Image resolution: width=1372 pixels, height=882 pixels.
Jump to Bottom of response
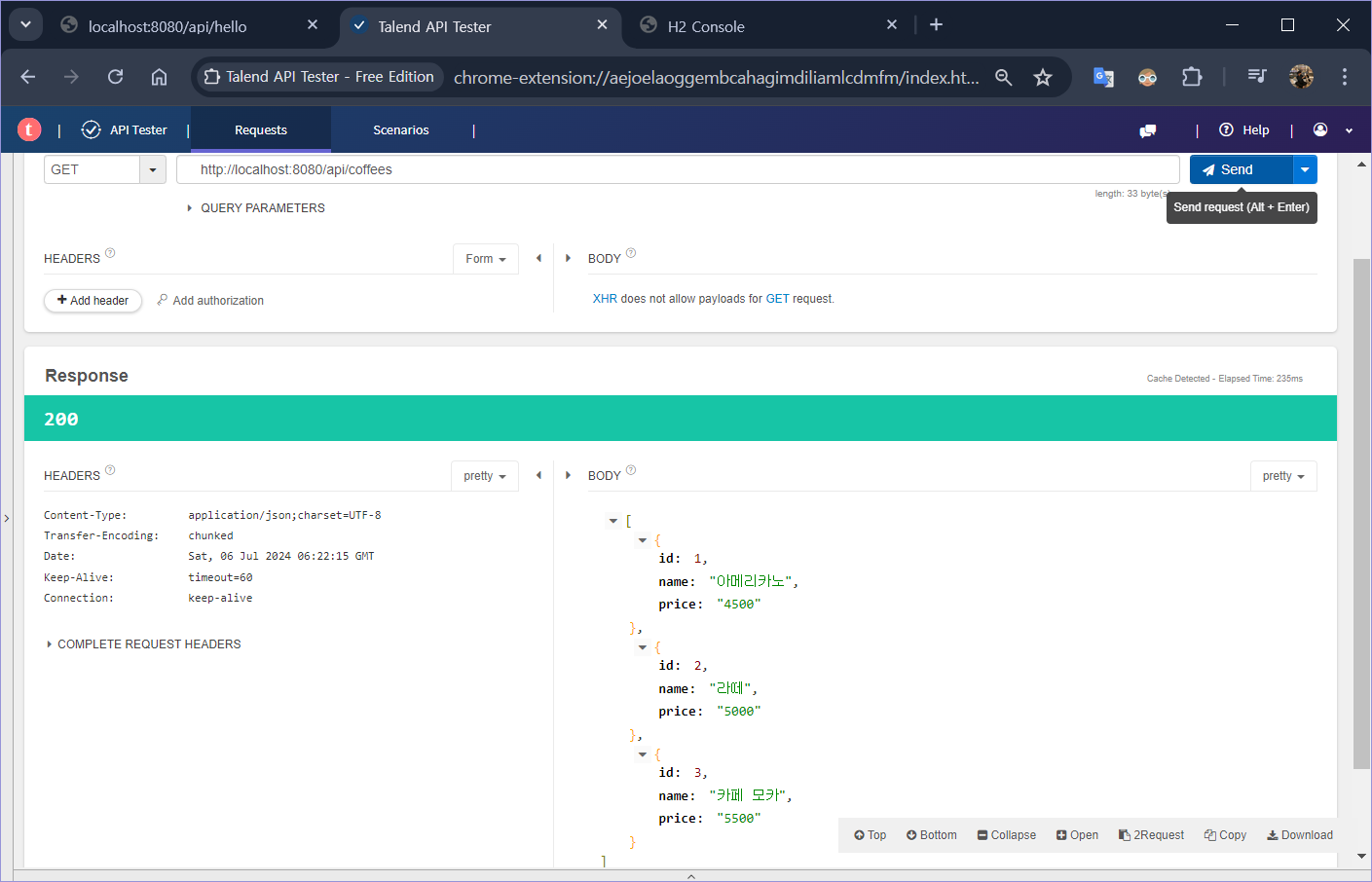click(x=931, y=835)
